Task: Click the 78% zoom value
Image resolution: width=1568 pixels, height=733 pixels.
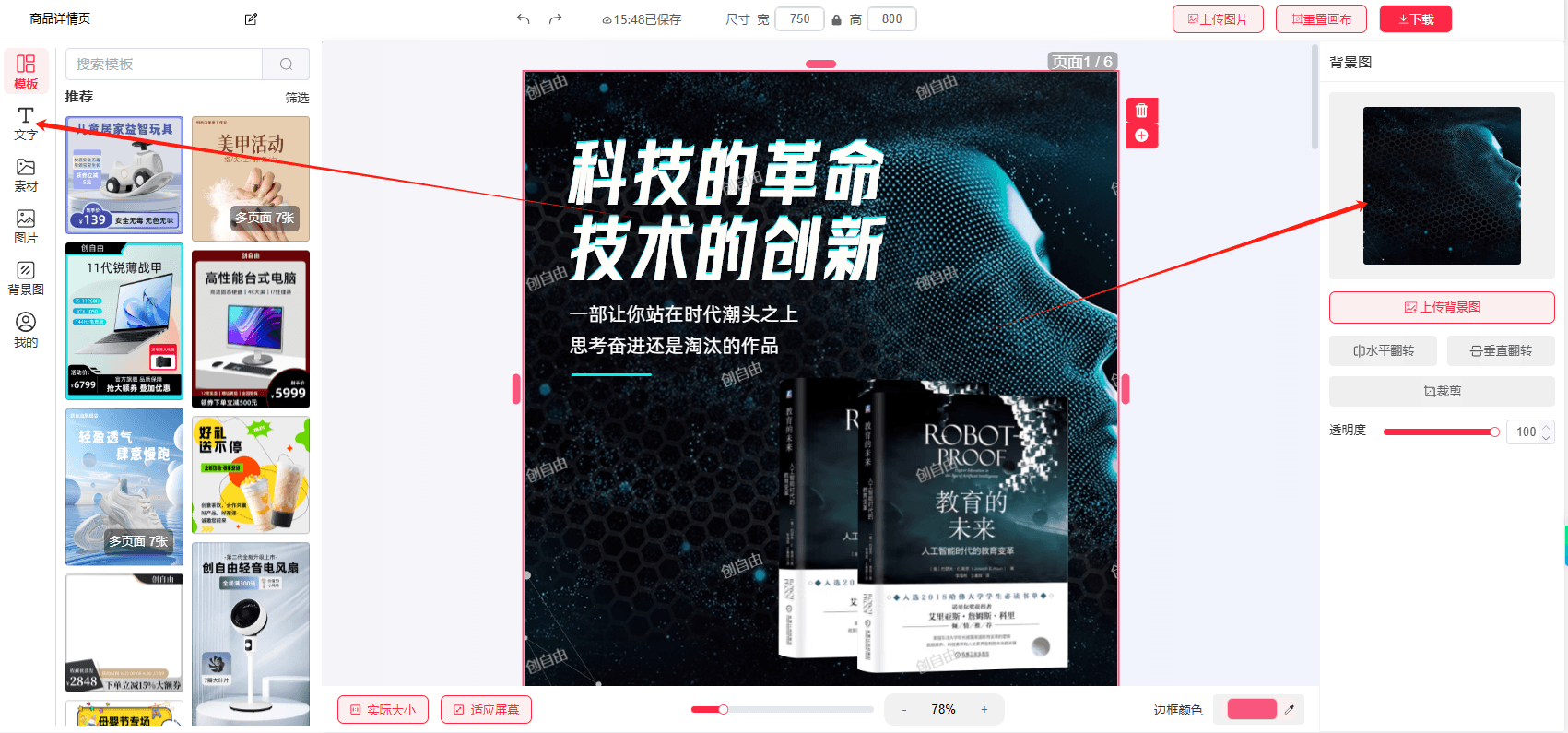Action: pos(943,709)
